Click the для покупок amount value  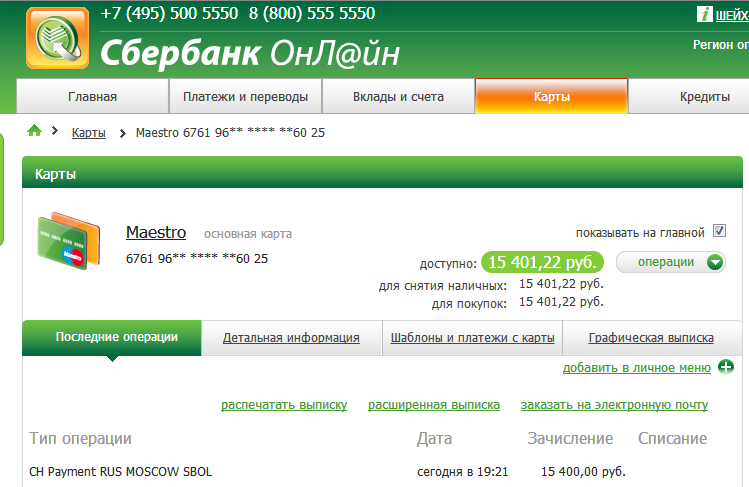point(561,302)
